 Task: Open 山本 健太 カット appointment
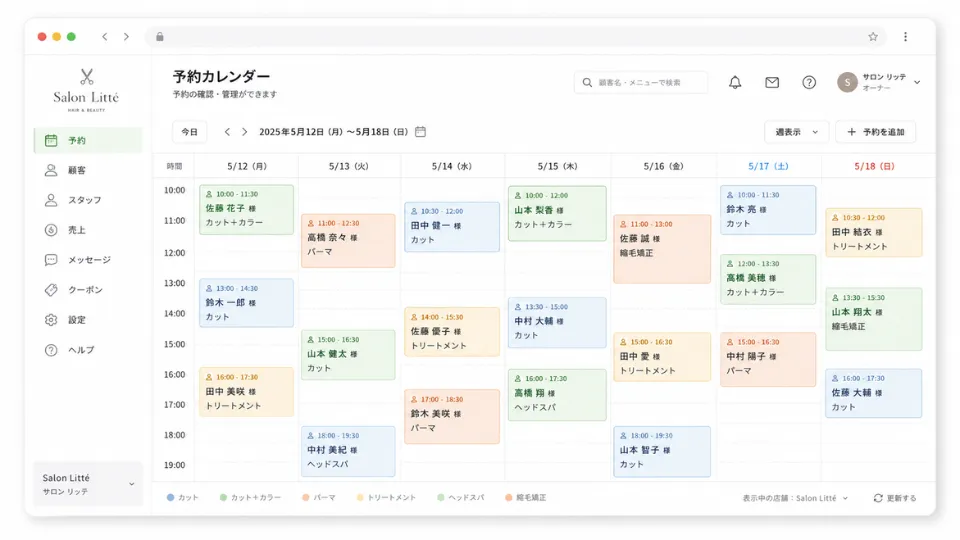[348, 354]
